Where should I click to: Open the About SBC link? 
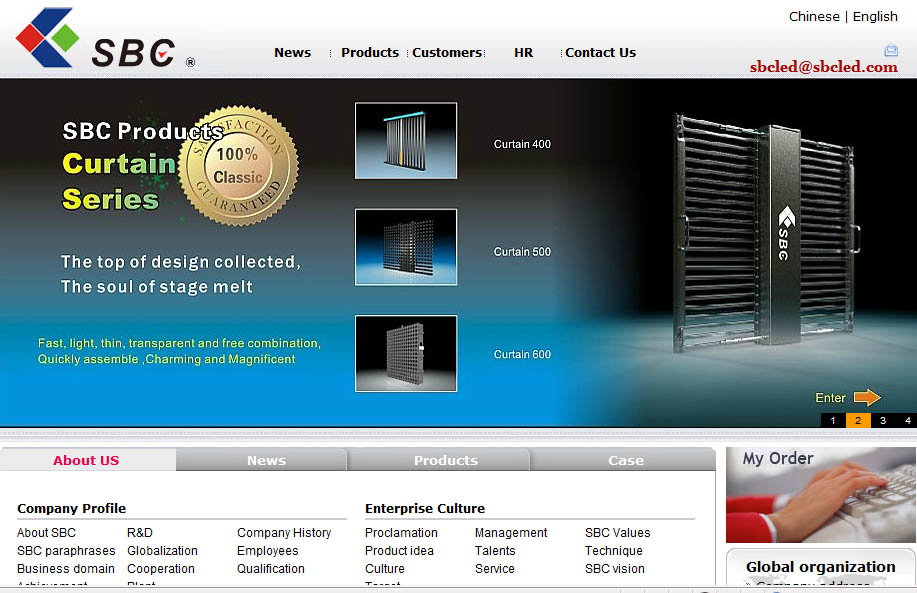pos(46,533)
